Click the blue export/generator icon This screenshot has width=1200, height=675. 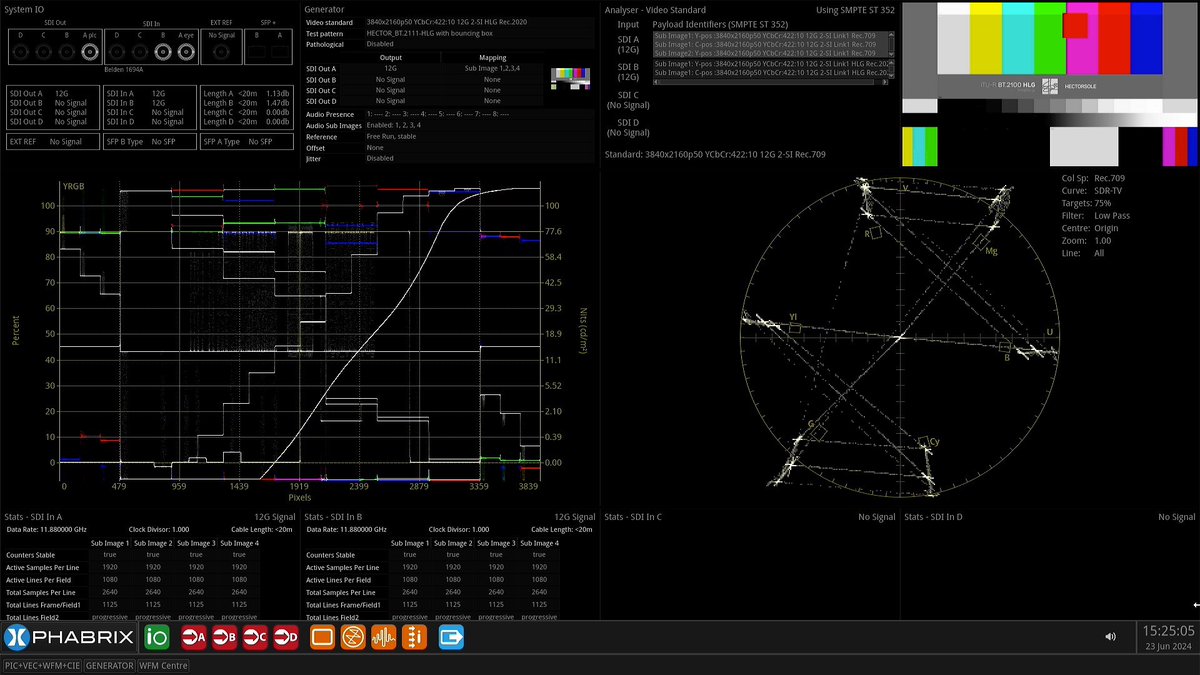(x=451, y=636)
